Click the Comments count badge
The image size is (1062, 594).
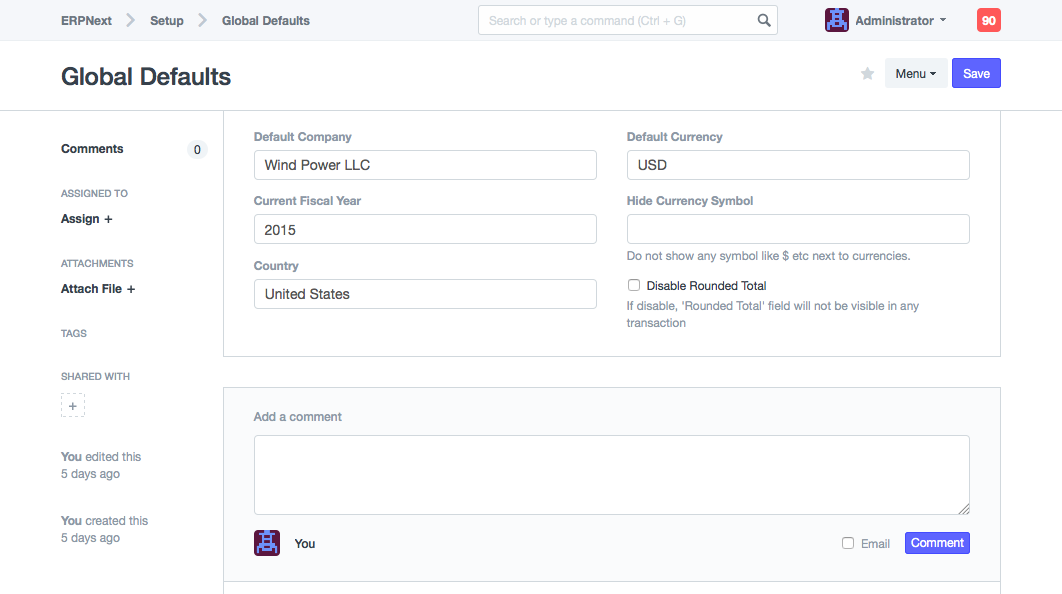197,150
